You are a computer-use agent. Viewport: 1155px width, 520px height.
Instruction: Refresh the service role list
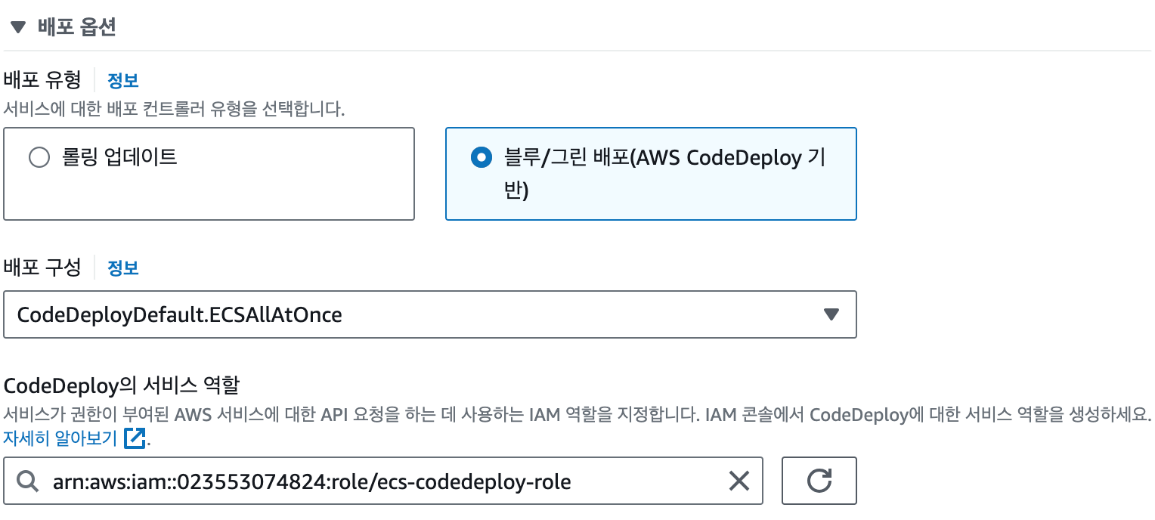click(819, 481)
